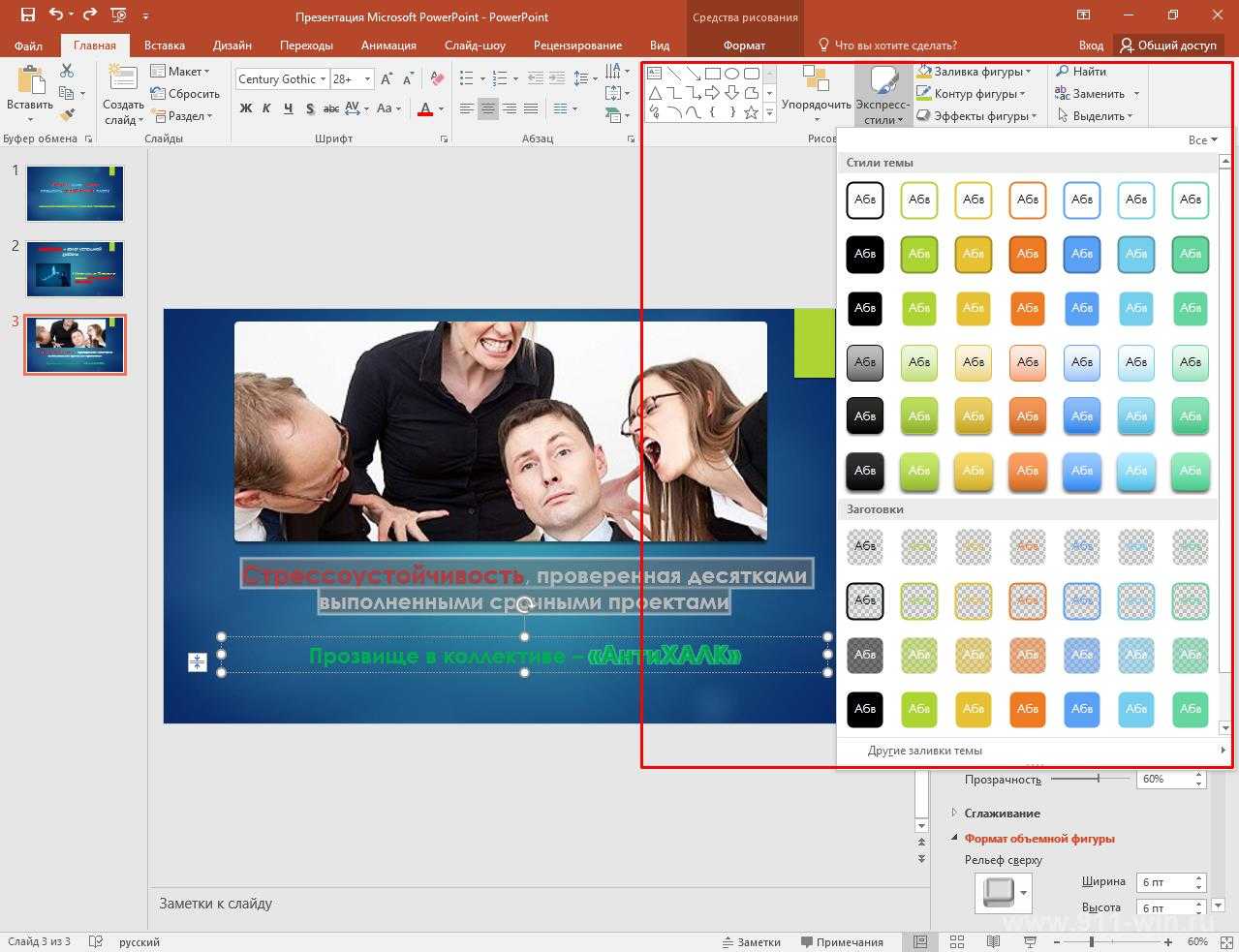Image resolution: width=1239 pixels, height=952 pixels.
Task: Click the Ширина 6 пт input field
Action: click(x=1165, y=882)
